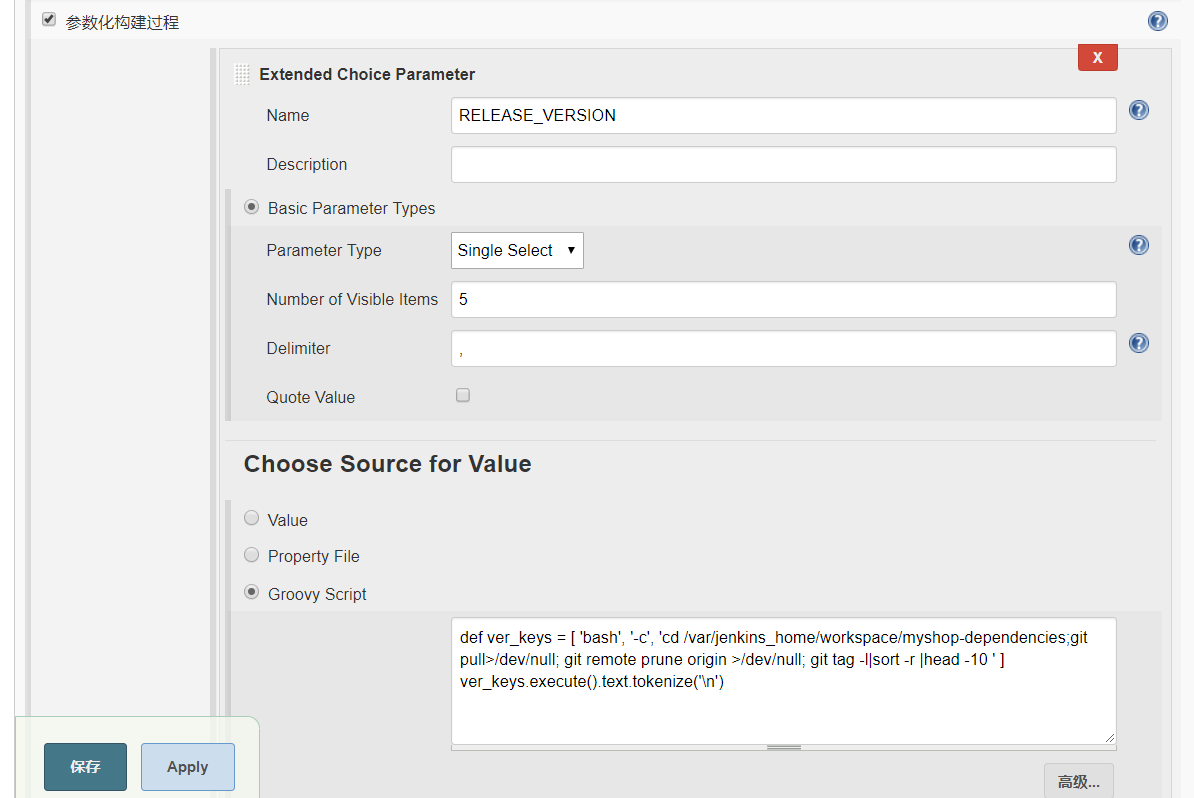Open the Single Select parameter type dropdown

pos(517,250)
